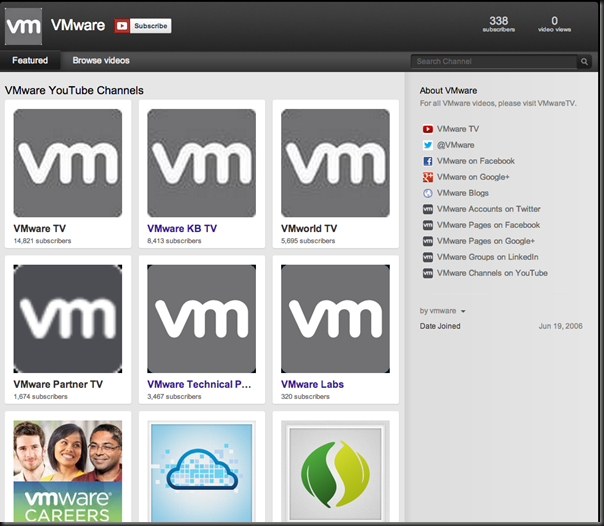The width and height of the screenshot is (604, 526).
Task: Open the VMware TV channel thumbnail
Action: (68, 163)
